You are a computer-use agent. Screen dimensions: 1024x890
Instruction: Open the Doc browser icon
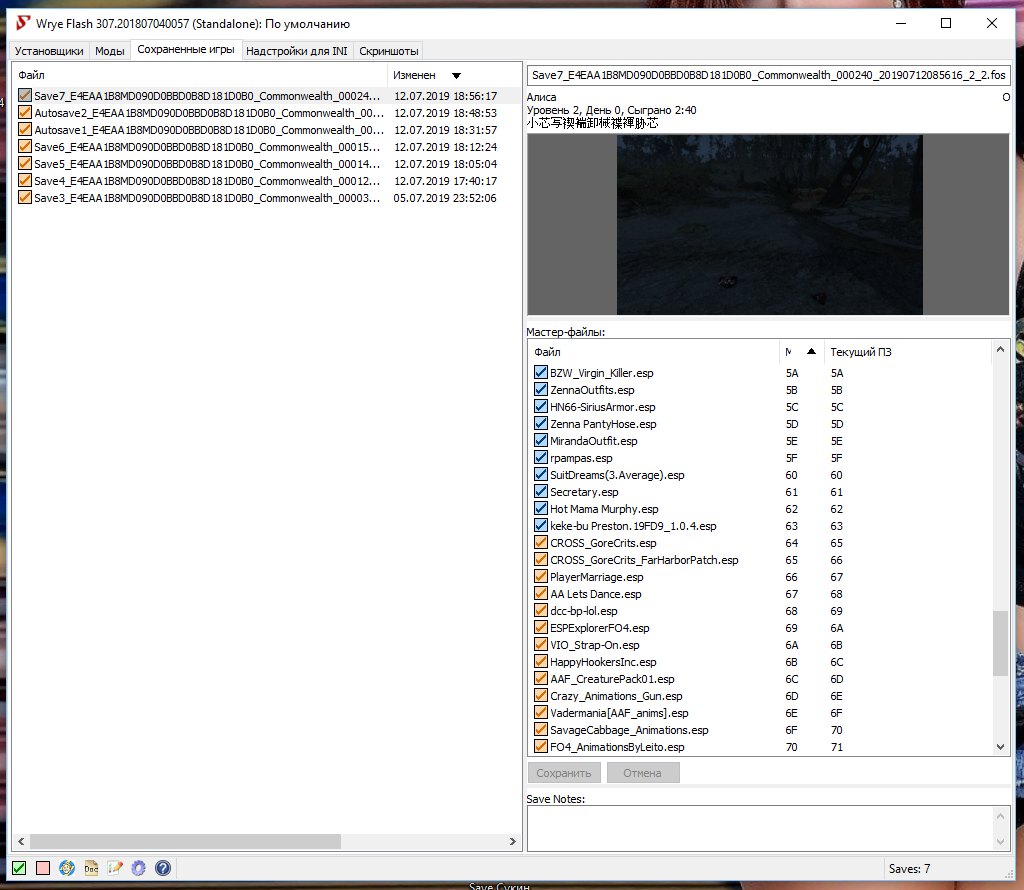click(x=91, y=868)
